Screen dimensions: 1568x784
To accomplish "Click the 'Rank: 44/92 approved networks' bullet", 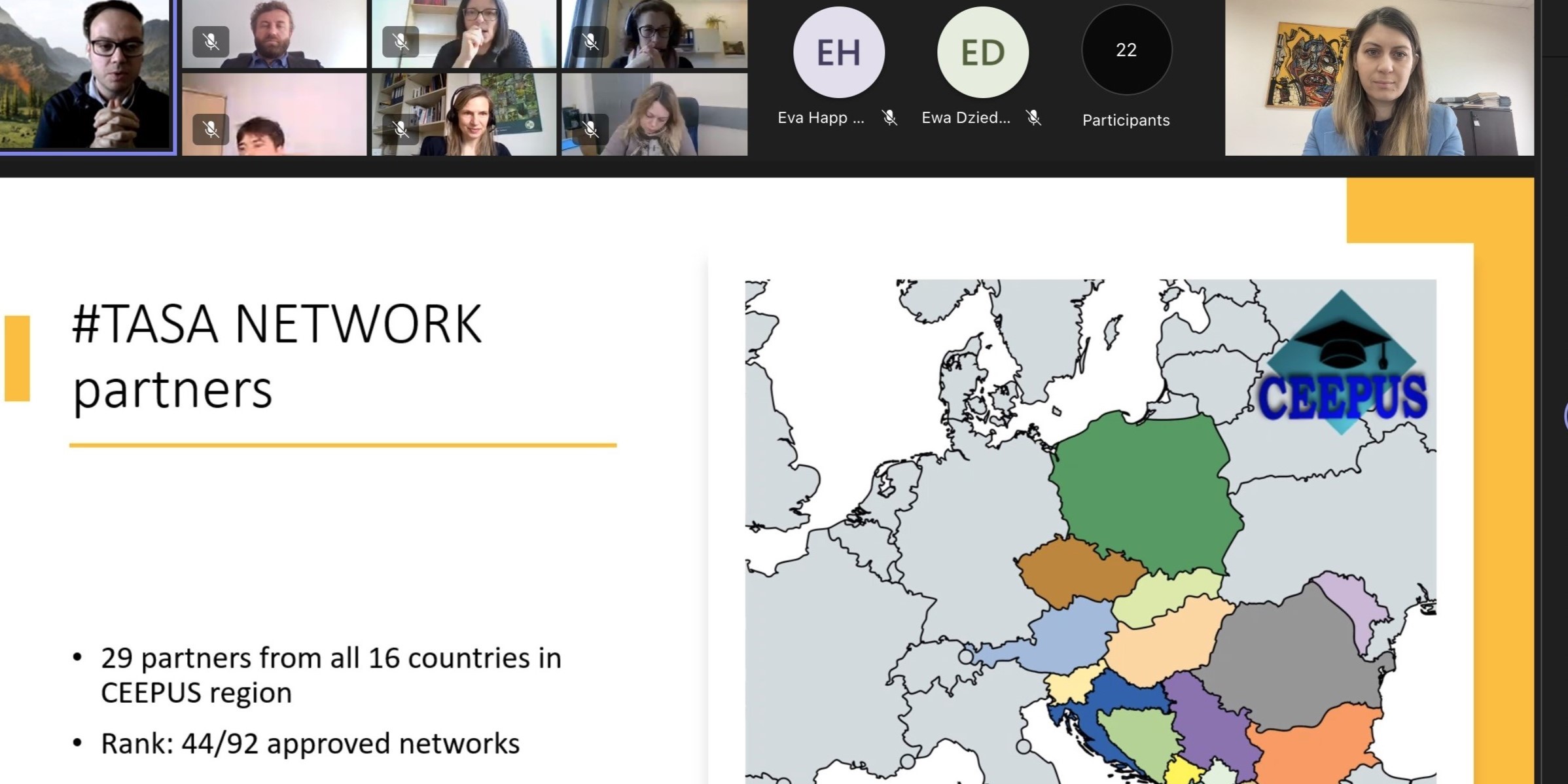I will tap(310, 743).
